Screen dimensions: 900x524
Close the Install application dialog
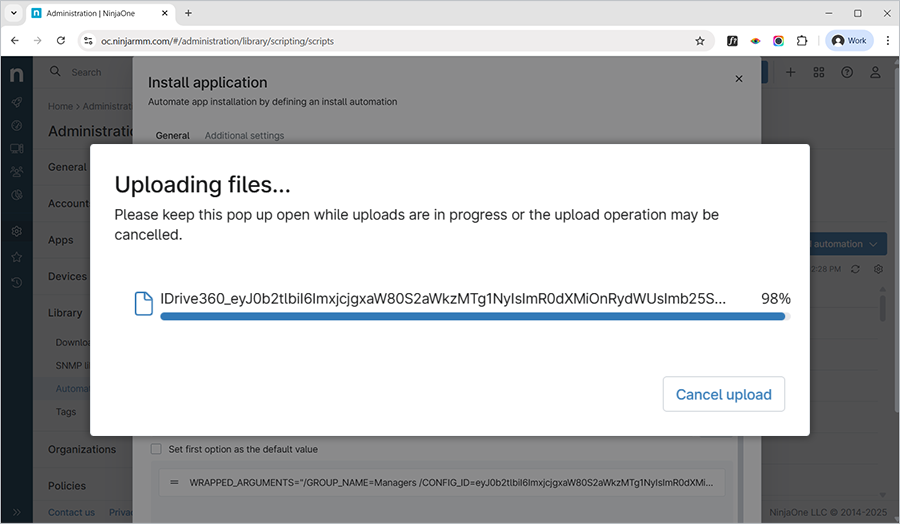[x=739, y=79]
